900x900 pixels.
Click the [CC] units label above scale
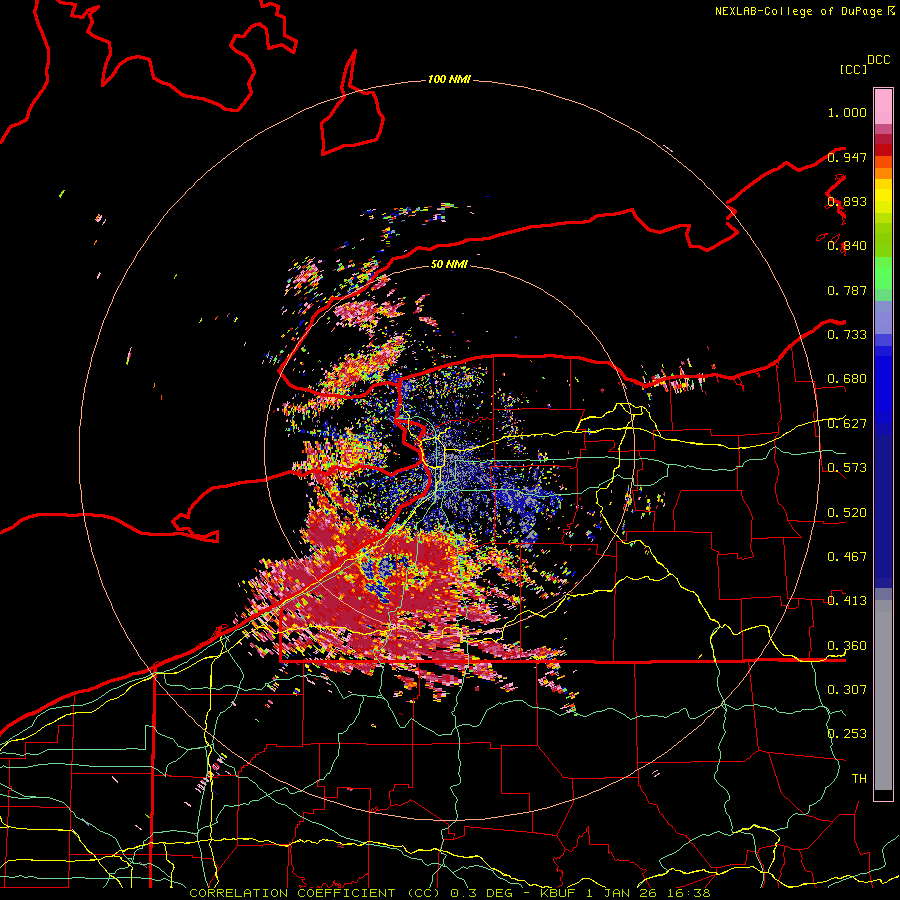click(x=853, y=69)
